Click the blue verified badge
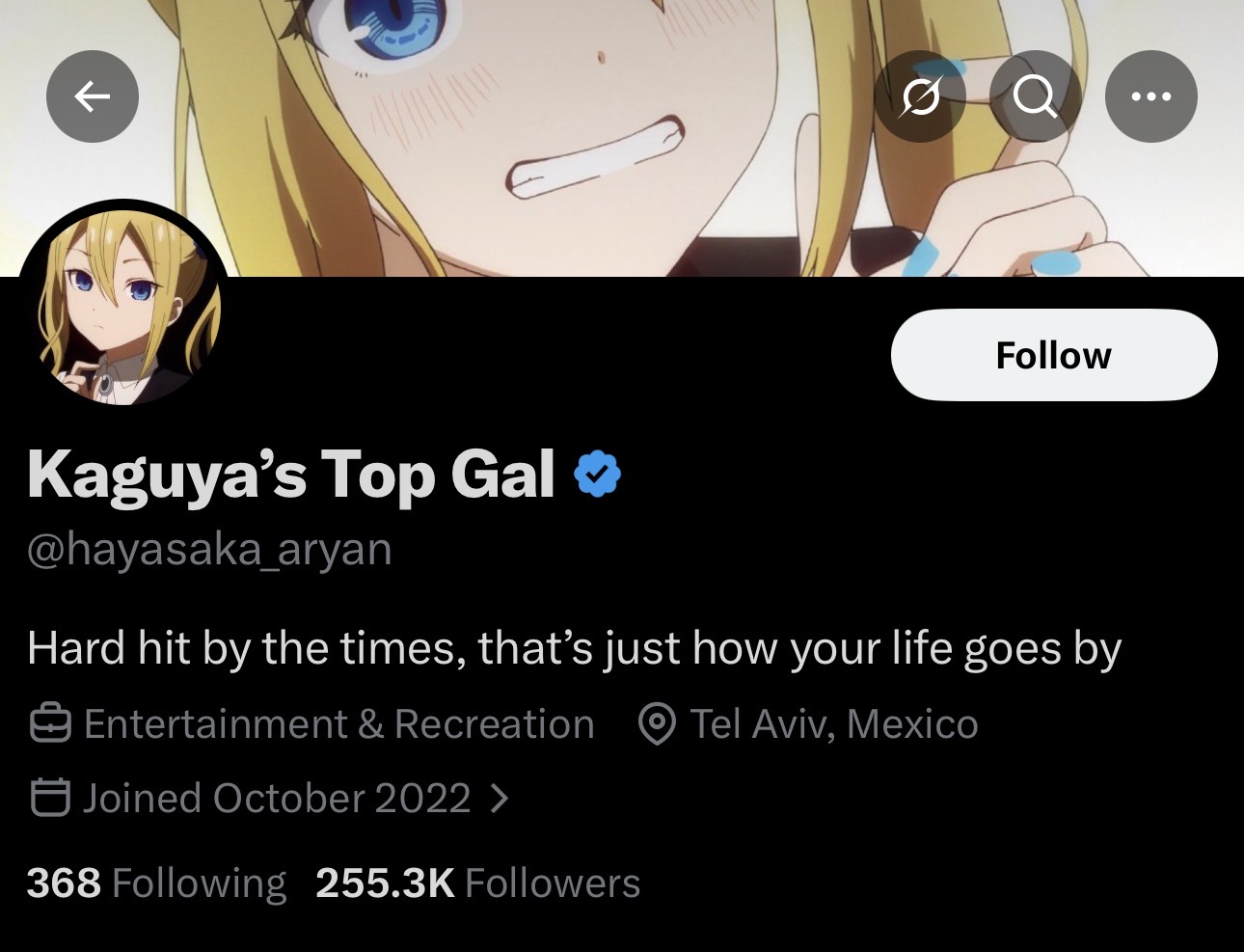Viewport: 1244px width, 952px height. coord(598,474)
